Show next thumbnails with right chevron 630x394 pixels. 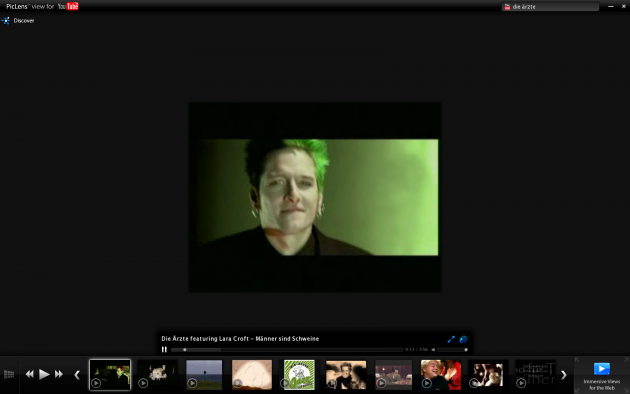point(563,375)
